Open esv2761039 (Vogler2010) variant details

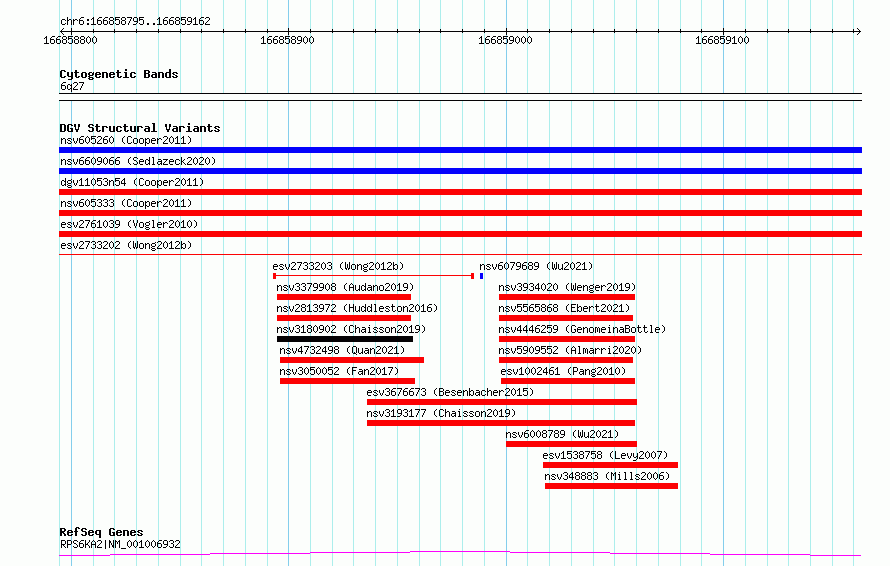[x=129, y=224]
